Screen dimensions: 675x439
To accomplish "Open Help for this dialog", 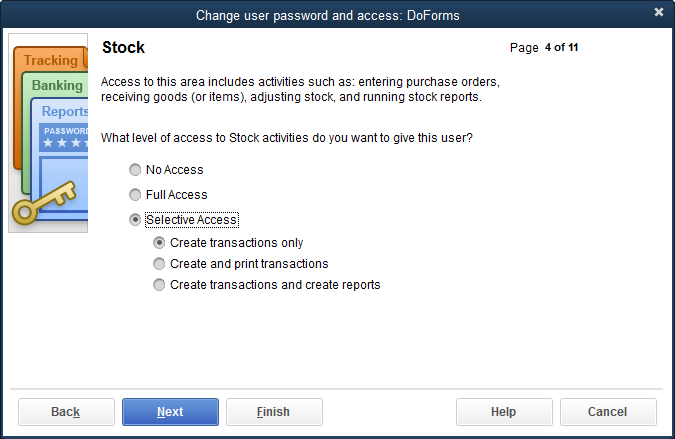I will (x=504, y=412).
